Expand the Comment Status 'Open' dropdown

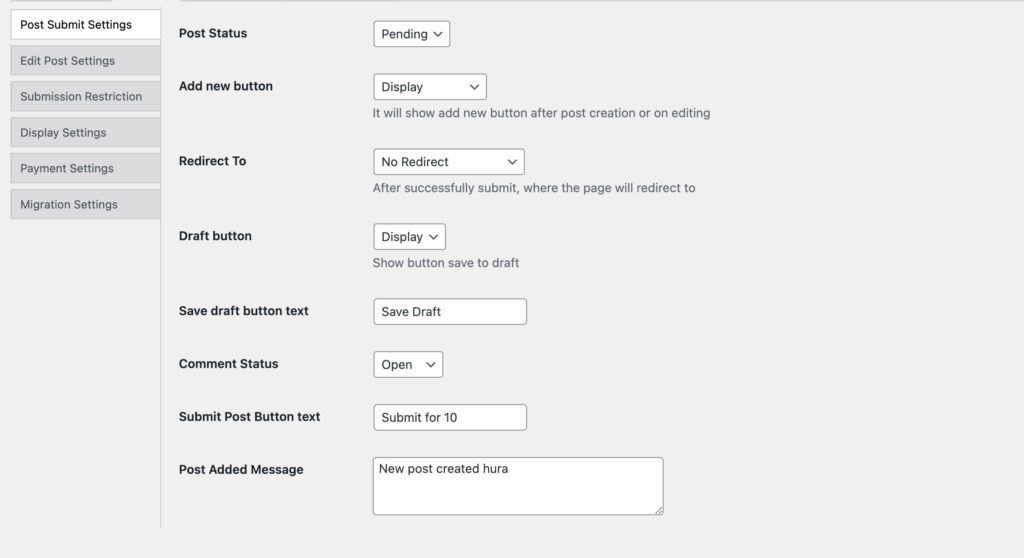tap(408, 365)
